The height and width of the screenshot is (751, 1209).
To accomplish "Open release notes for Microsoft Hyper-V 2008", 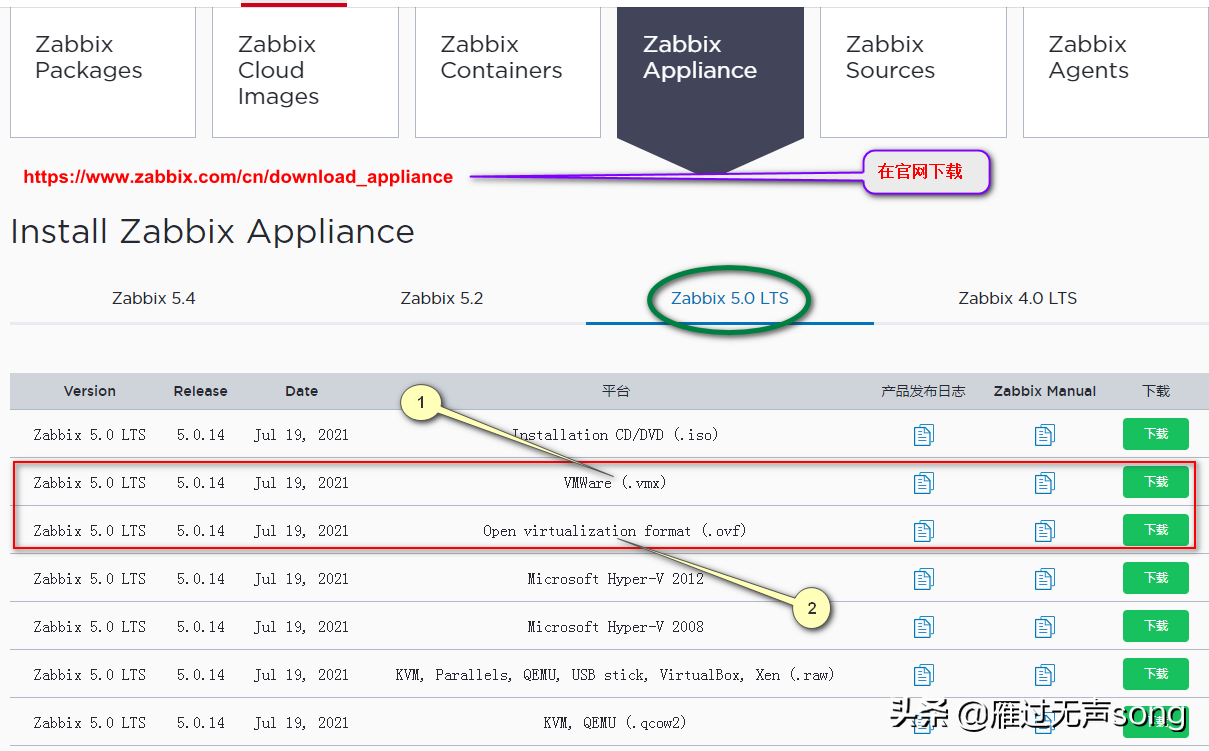I will [923, 626].
